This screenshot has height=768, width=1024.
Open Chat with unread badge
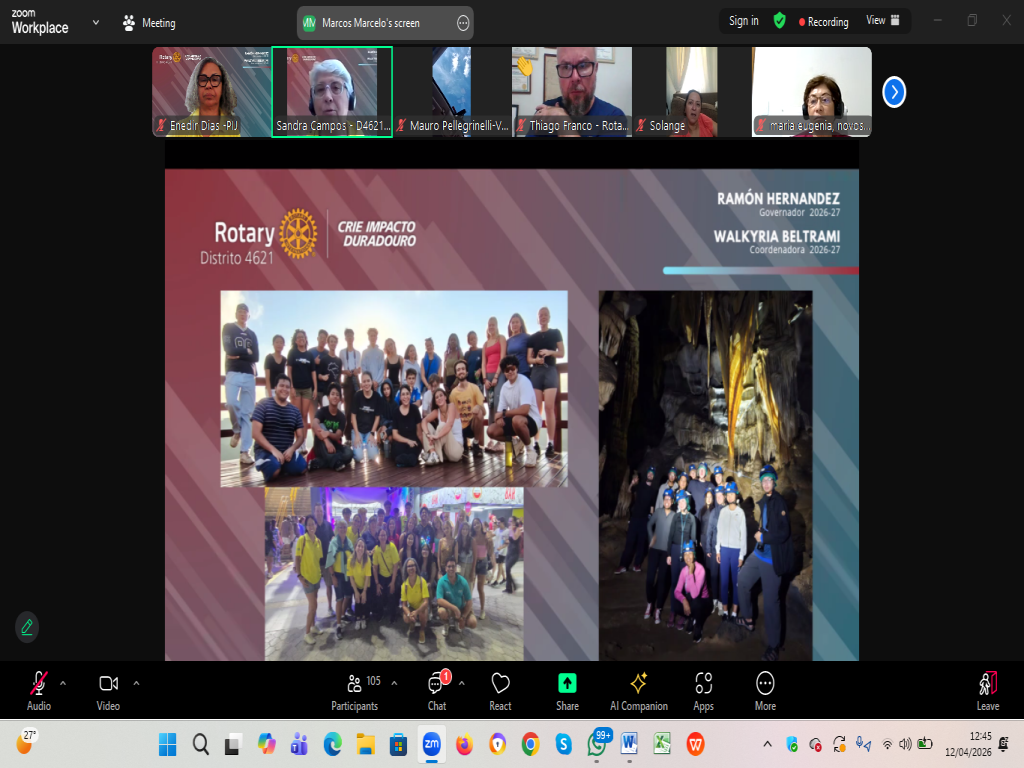click(436, 690)
